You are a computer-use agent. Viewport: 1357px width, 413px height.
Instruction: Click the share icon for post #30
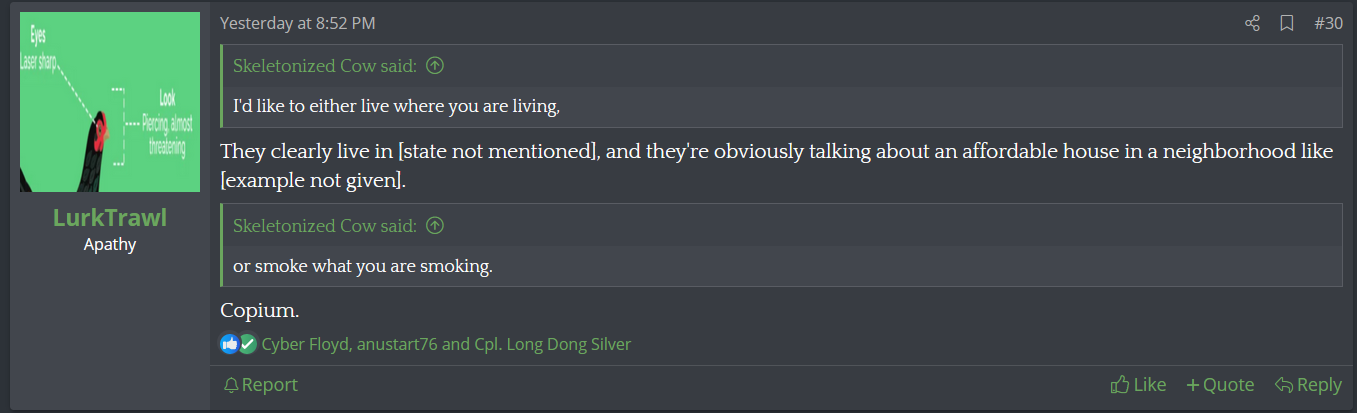click(1252, 23)
